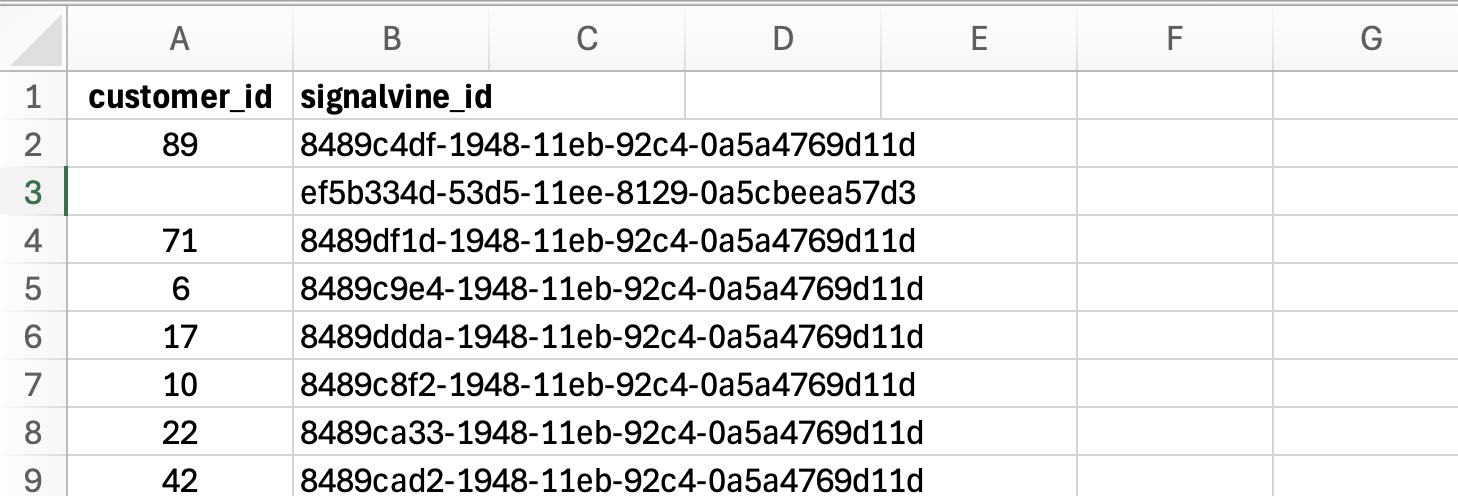Screen dimensions: 1458x496
Task: Select the cell containing customer ID 71
Action: tap(180, 241)
